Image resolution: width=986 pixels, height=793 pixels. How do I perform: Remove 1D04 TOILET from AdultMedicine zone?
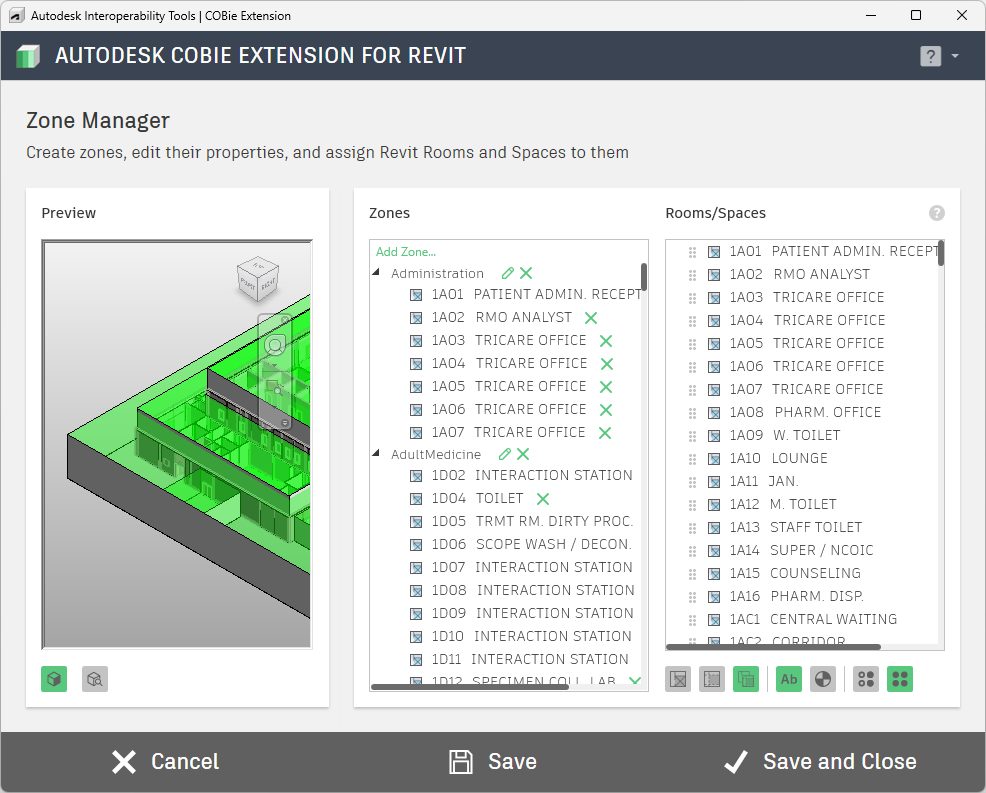point(543,499)
